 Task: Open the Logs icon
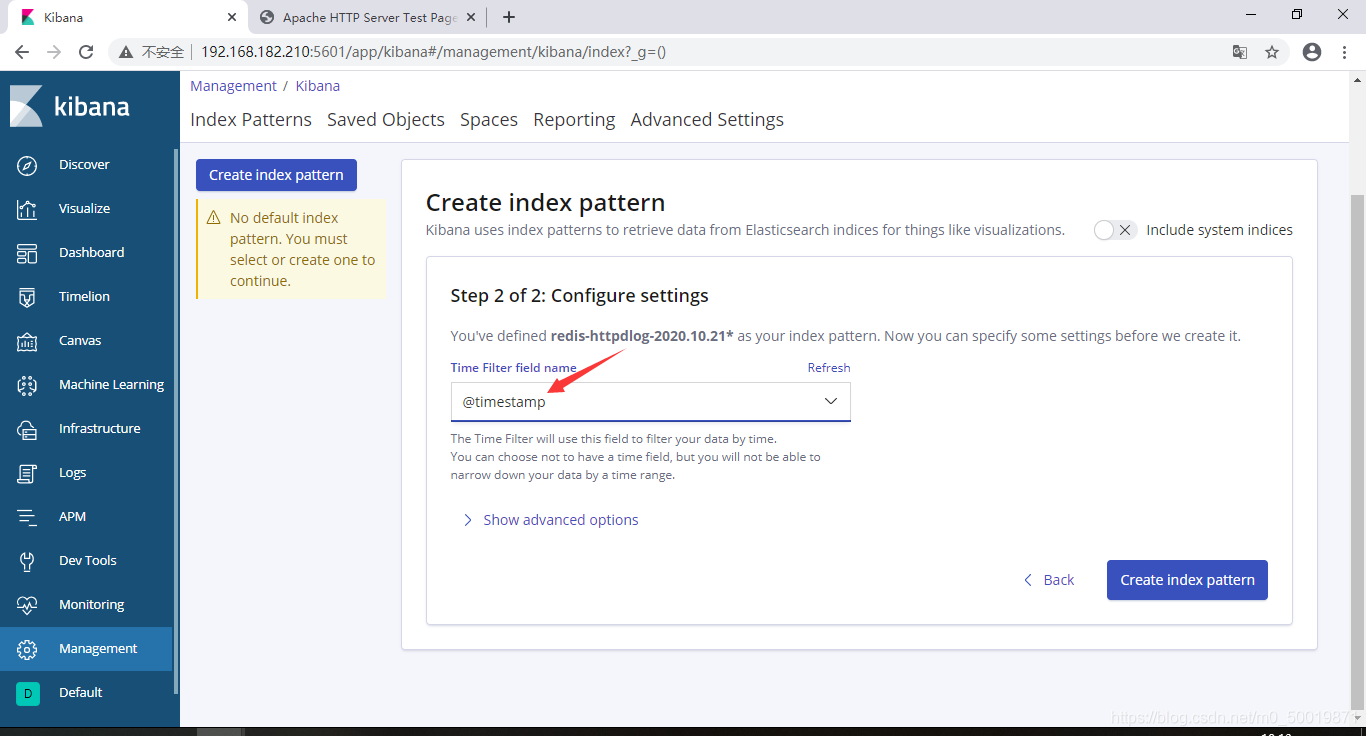27,473
